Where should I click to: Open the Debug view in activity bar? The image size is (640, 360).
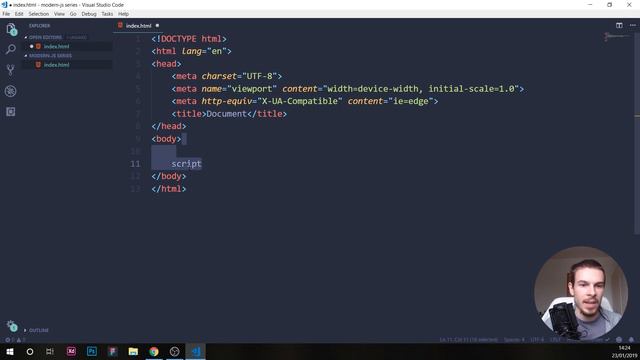(x=11, y=91)
